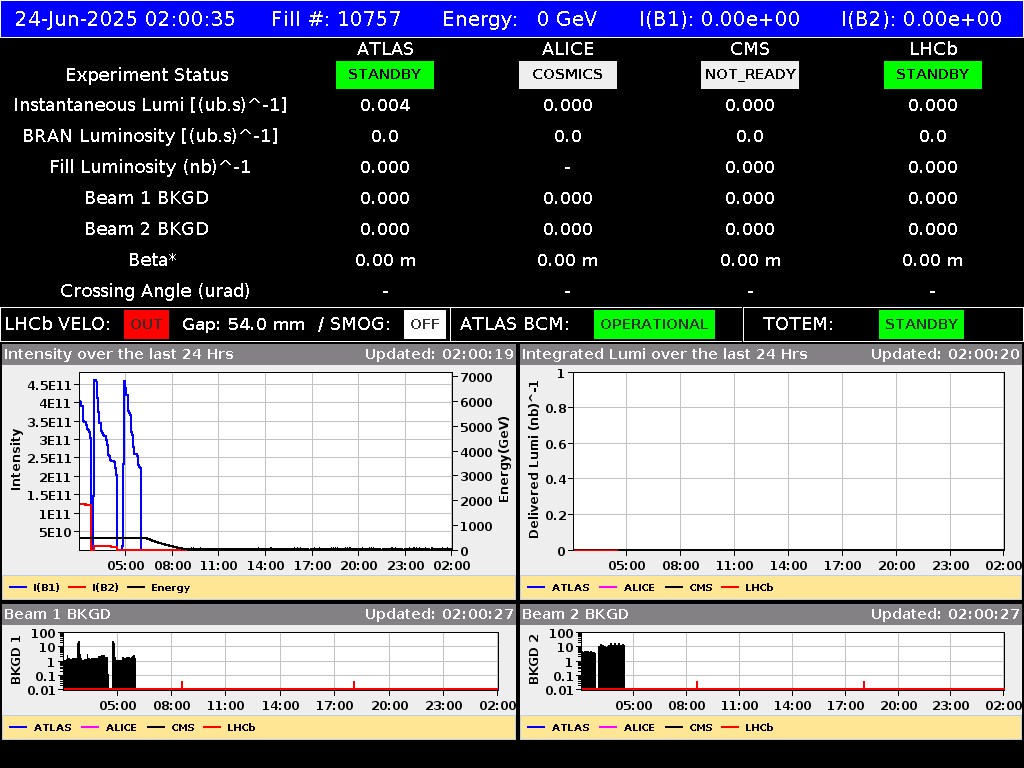Click Intensity chart Updated: 02:00:19 timestamp
The width and height of the screenshot is (1024, 768).
(x=439, y=355)
